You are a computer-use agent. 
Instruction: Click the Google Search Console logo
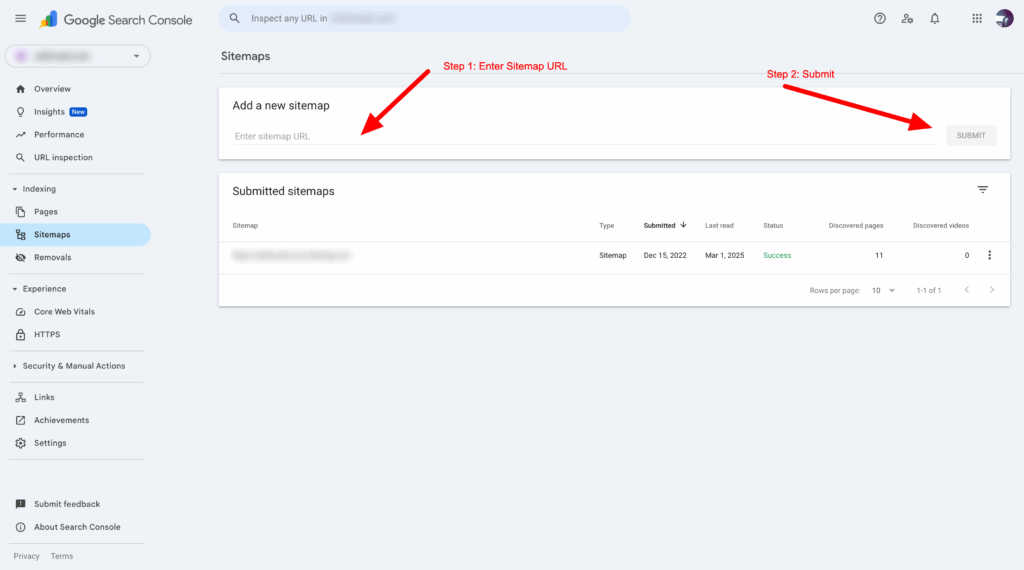tap(116, 20)
